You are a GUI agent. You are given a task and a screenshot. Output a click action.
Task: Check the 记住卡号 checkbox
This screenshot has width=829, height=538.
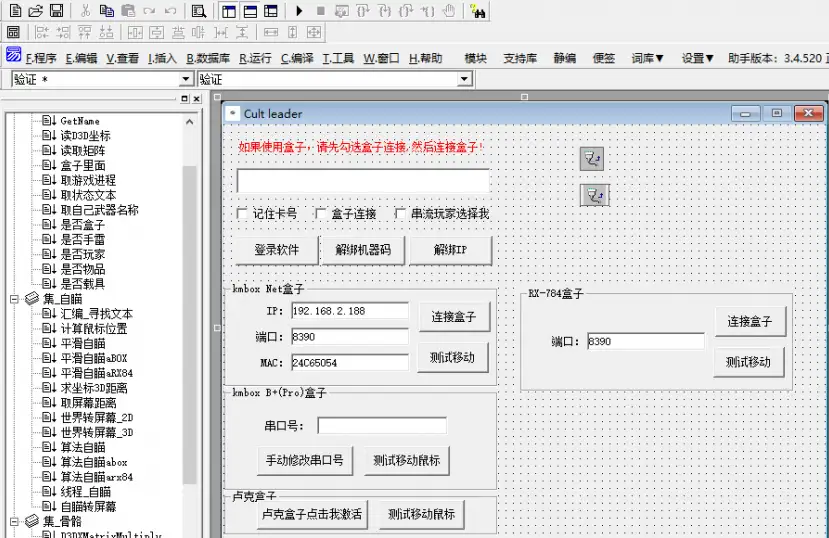coord(242,214)
